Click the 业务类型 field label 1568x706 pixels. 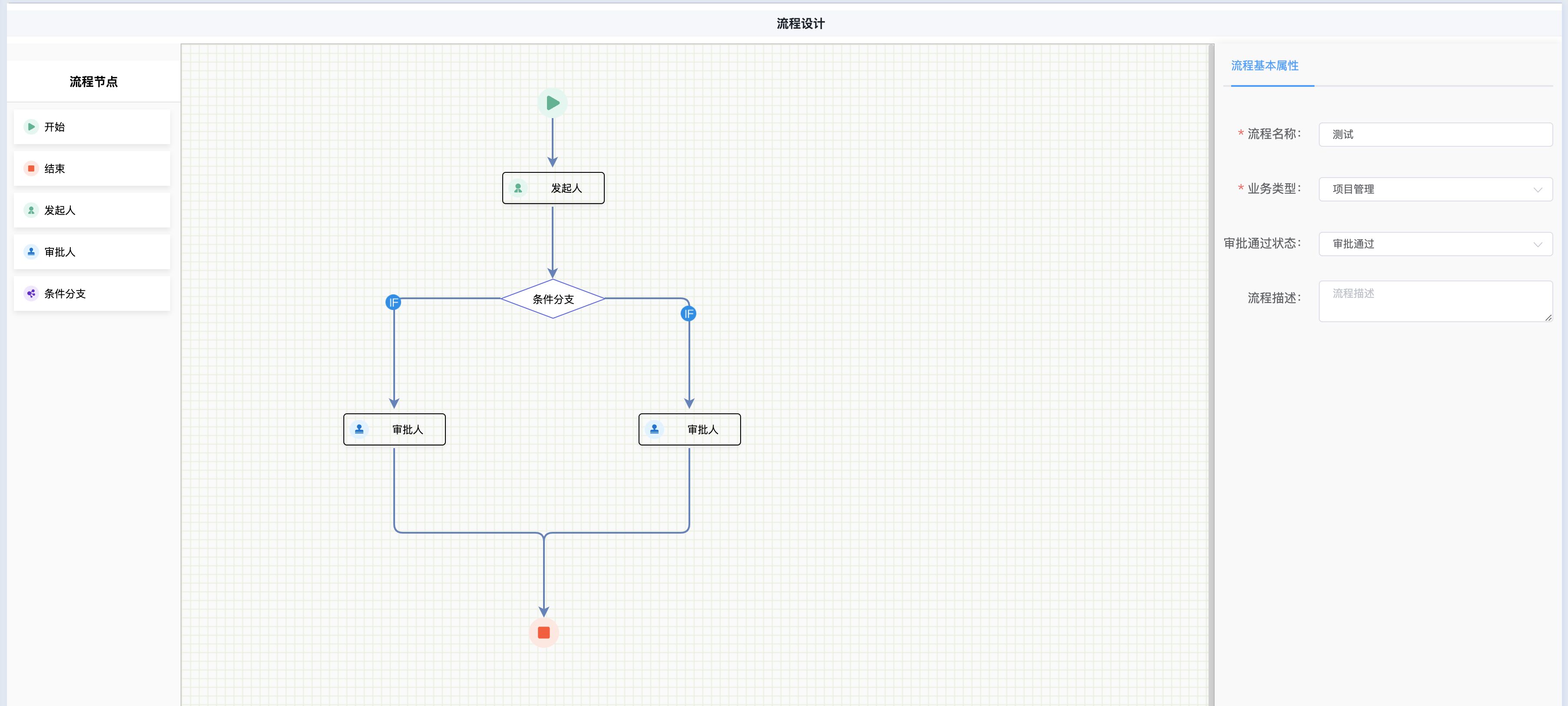point(1273,189)
